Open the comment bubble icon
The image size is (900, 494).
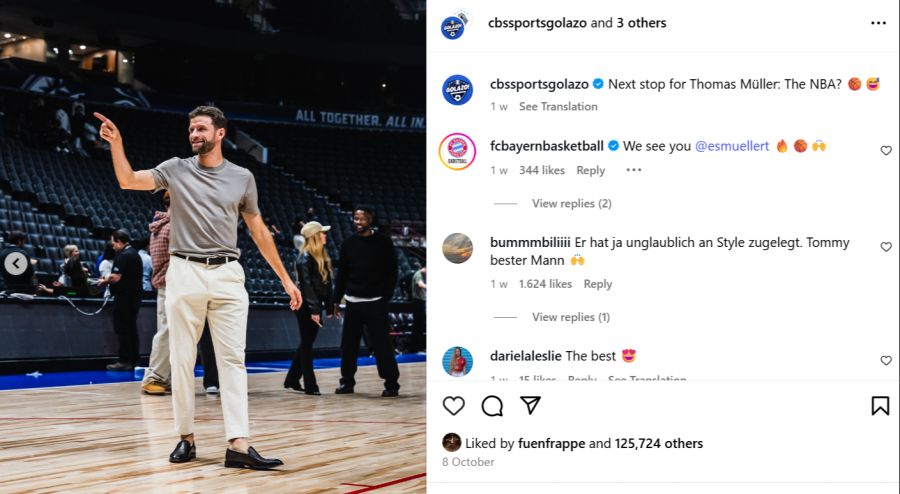click(x=492, y=405)
